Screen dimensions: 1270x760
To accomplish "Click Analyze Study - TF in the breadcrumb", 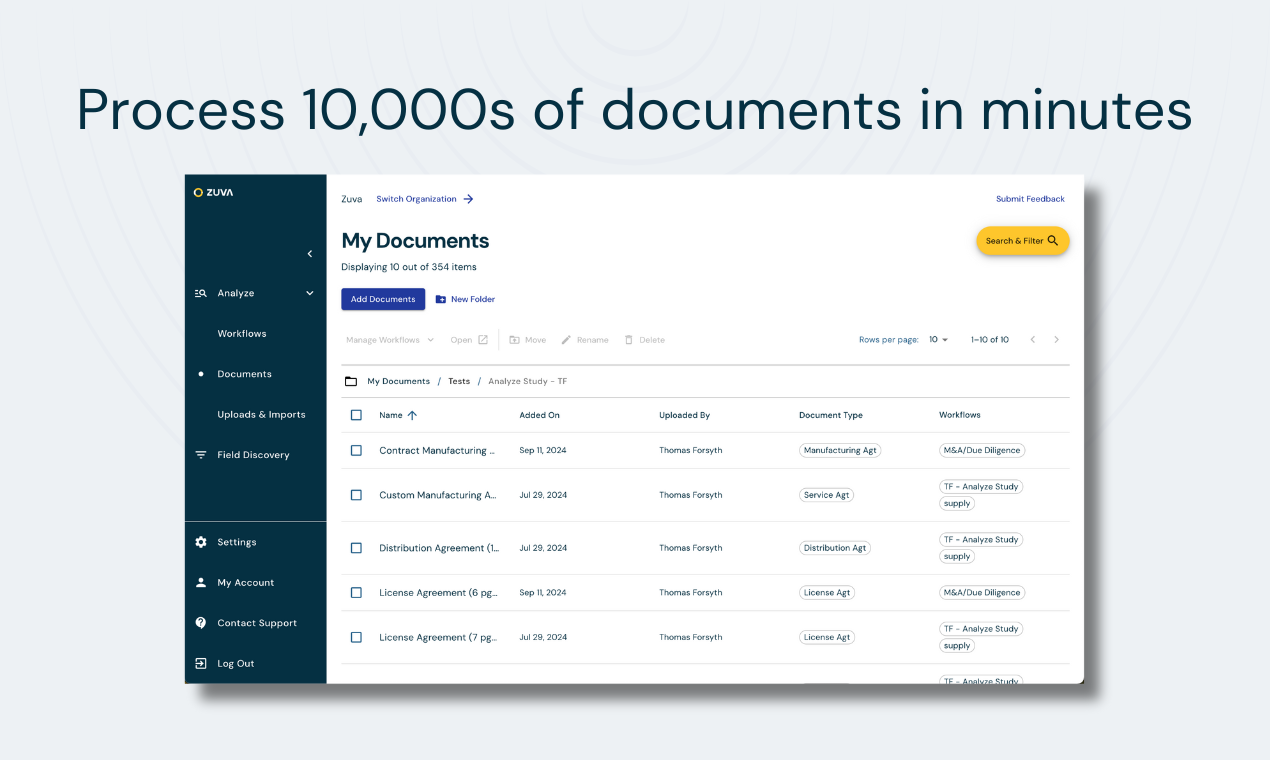I will coord(528,381).
